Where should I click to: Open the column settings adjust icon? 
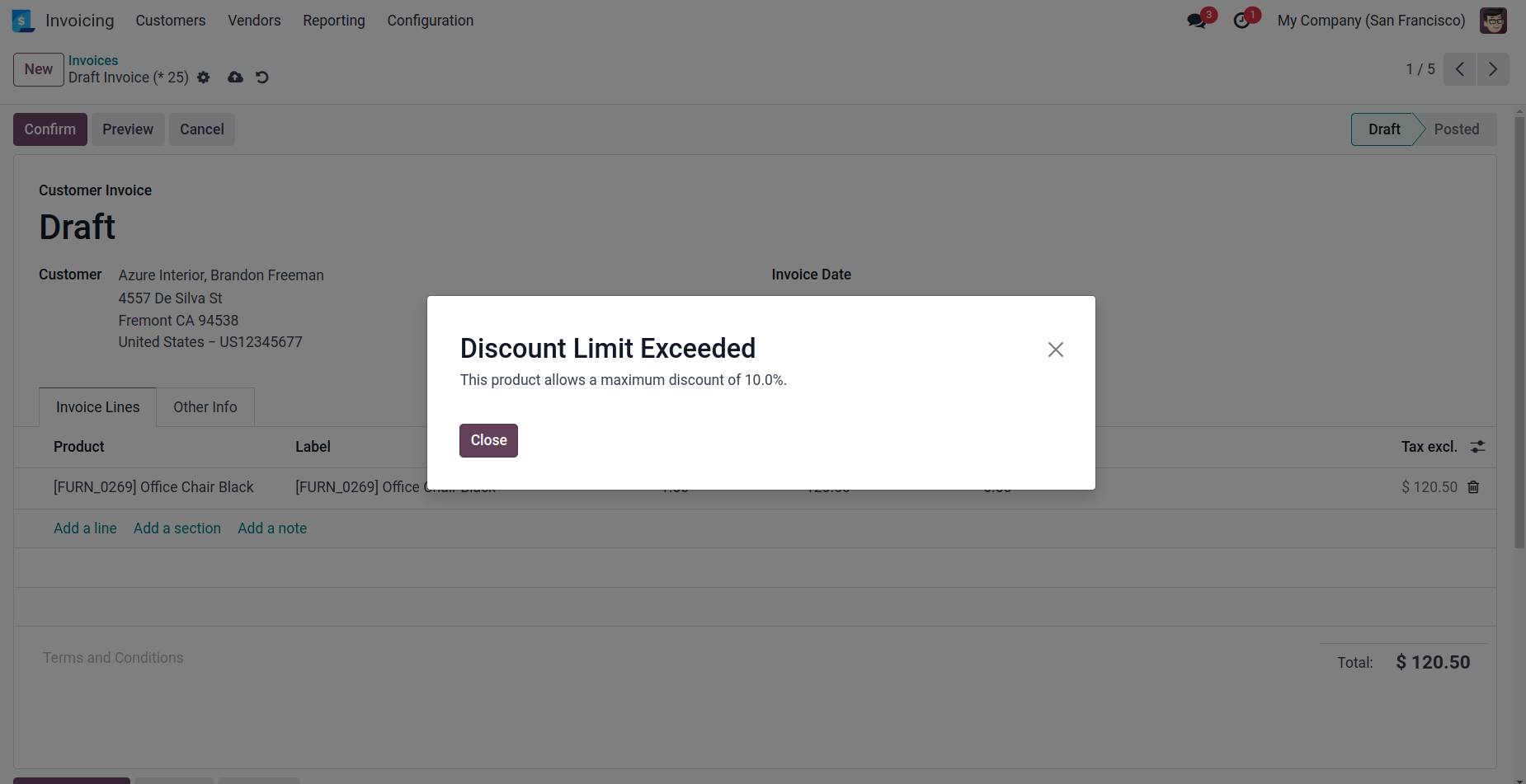coord(1477,447)
